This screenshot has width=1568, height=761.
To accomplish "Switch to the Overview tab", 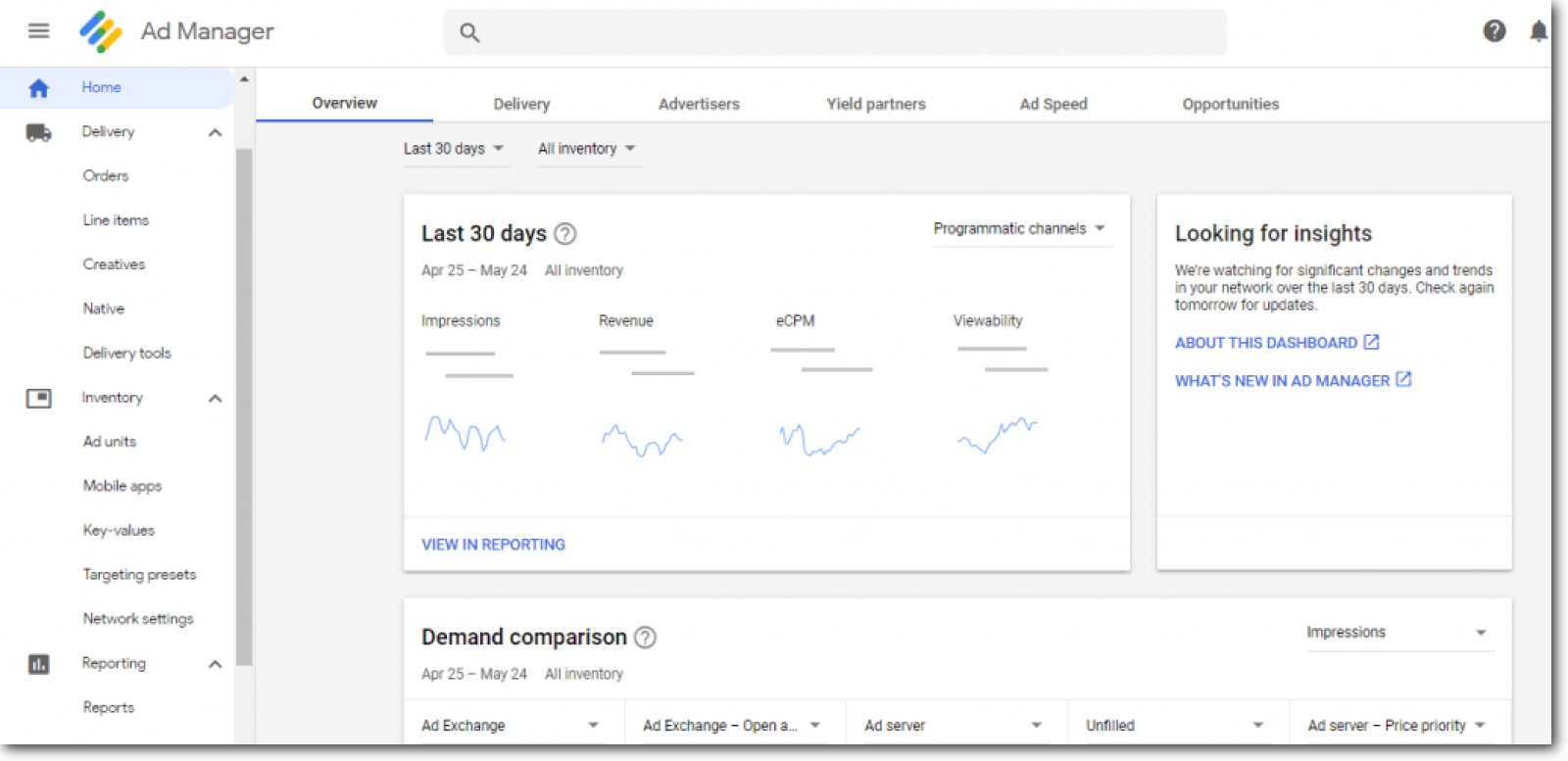I will [x=345, y=104].
